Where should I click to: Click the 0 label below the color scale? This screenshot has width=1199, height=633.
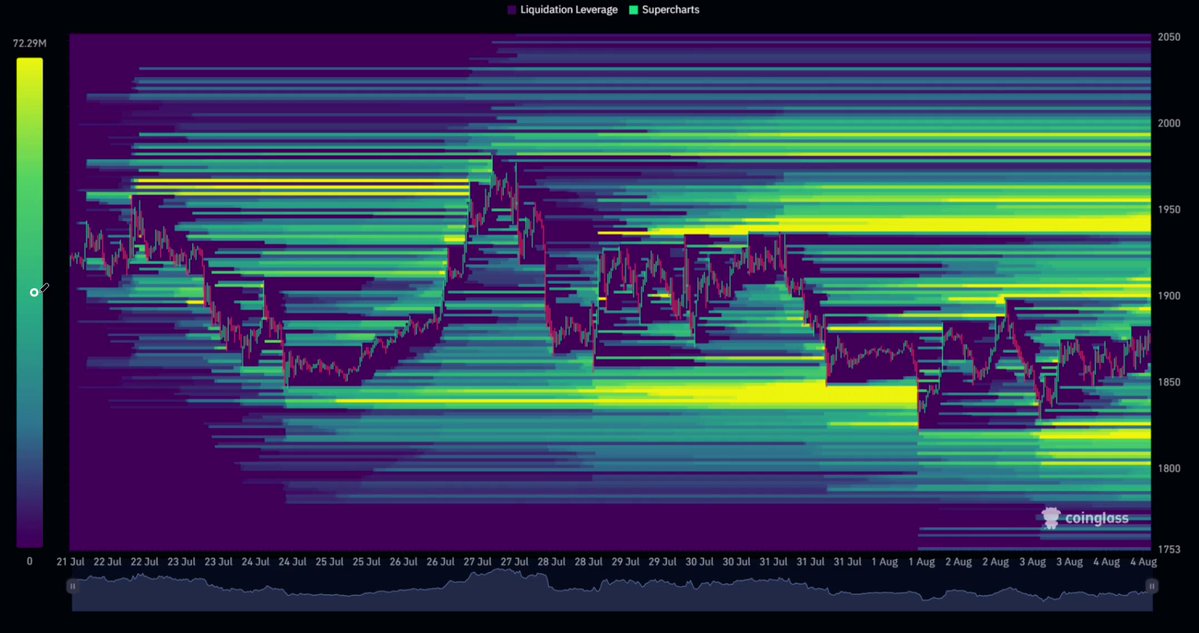click(x=30, y=561)
